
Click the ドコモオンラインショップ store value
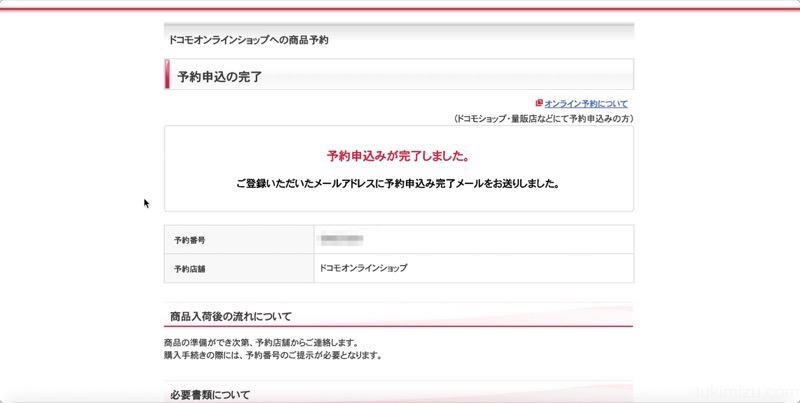(363, 267)
